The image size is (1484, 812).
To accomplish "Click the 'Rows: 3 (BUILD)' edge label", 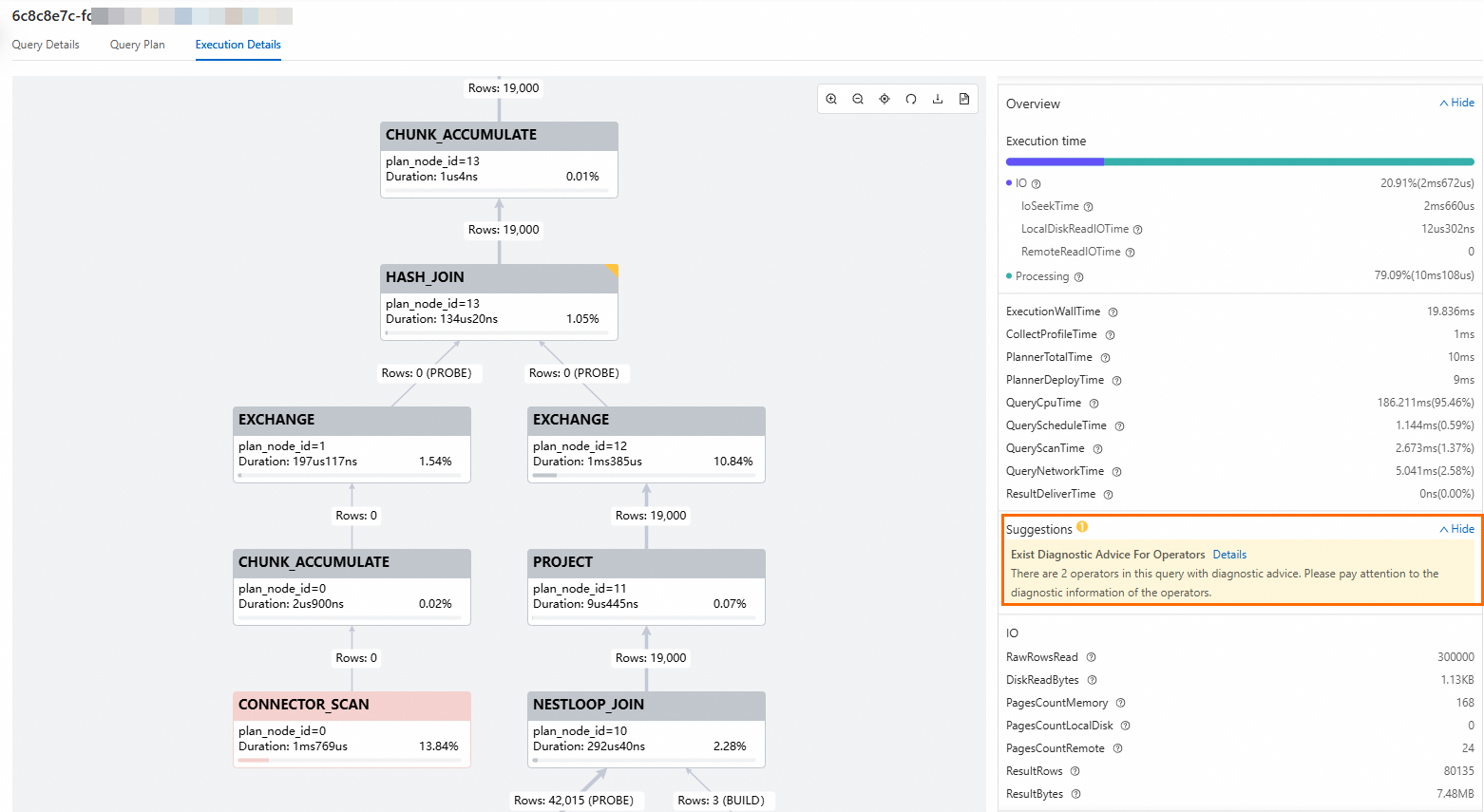I will 721,801.
